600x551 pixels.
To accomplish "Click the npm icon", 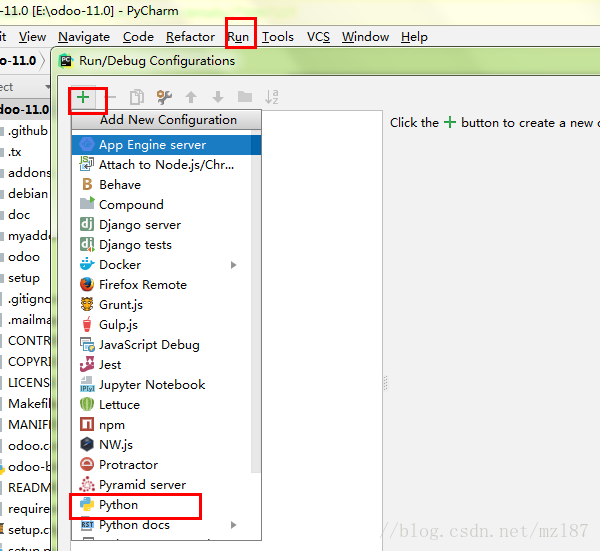I will coord(87,424).
